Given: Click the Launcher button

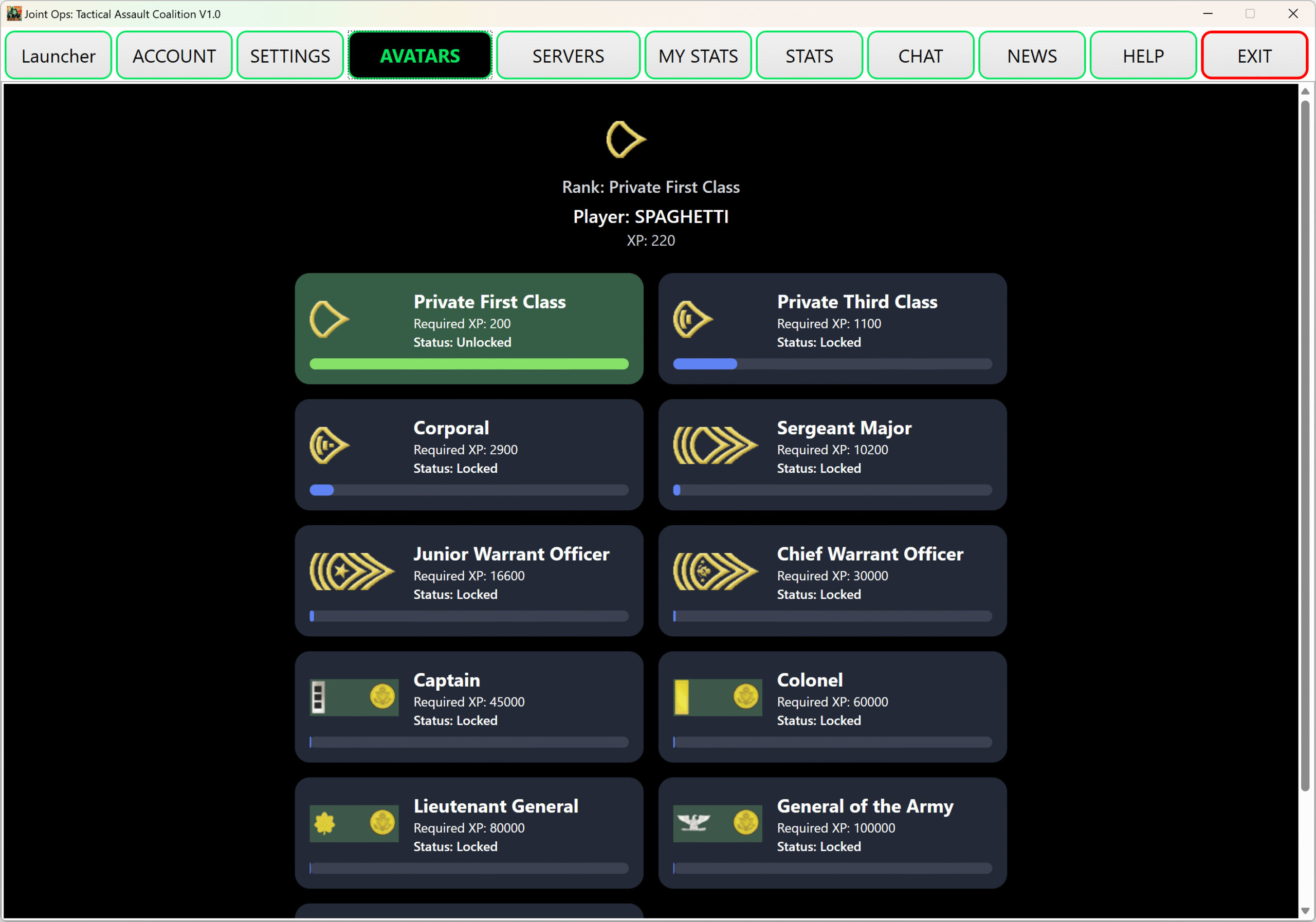Looking at the screenshot, I should [x=59, y=56].
